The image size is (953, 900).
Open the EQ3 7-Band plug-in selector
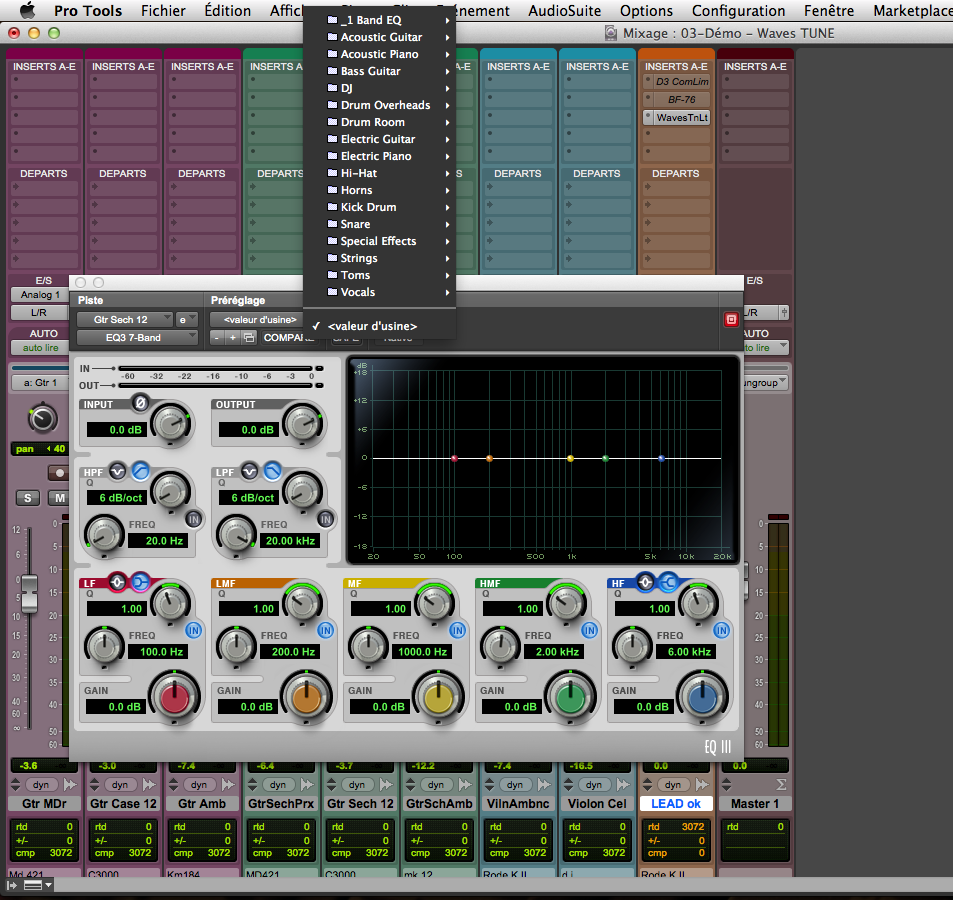[137, 338]
